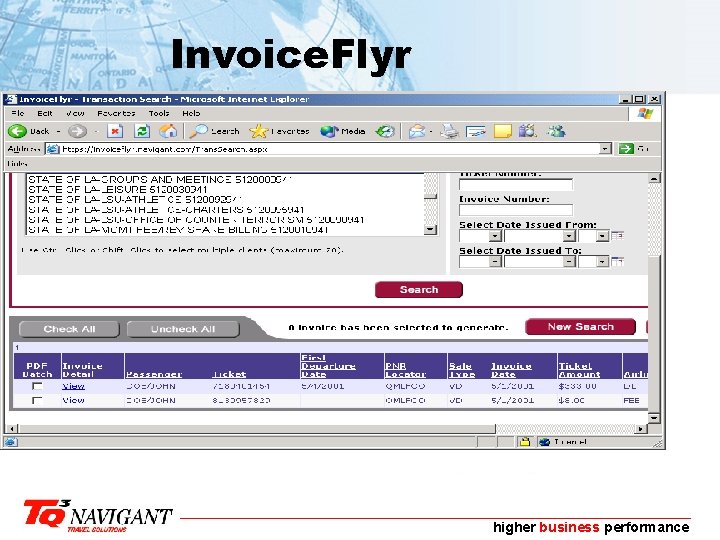The image size is (720, 540).
Task: Tick PDF batch checkbox for FEE row
Action: pos(37,400)
